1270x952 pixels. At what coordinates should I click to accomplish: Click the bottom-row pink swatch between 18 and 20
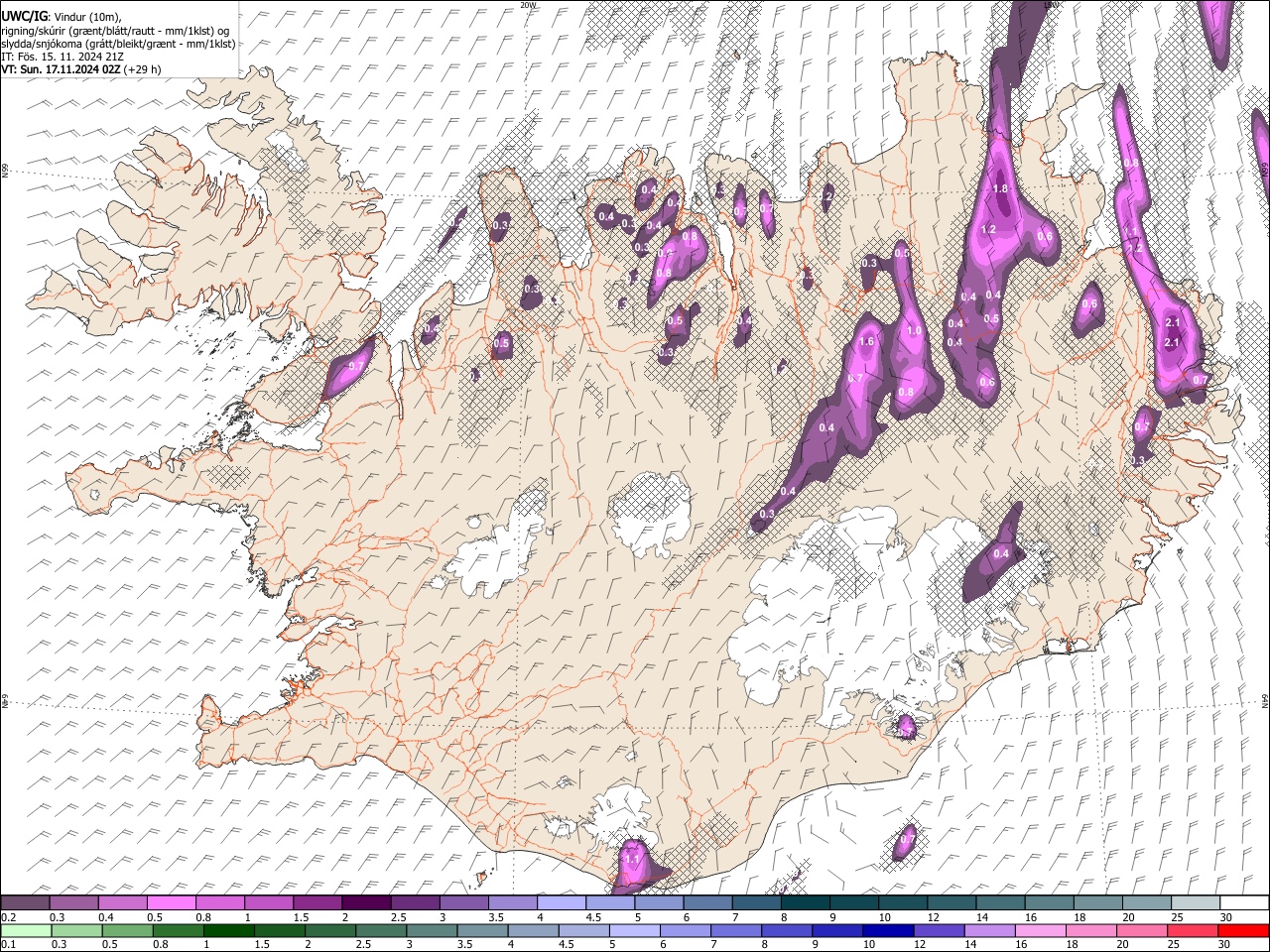point(1090,930)
